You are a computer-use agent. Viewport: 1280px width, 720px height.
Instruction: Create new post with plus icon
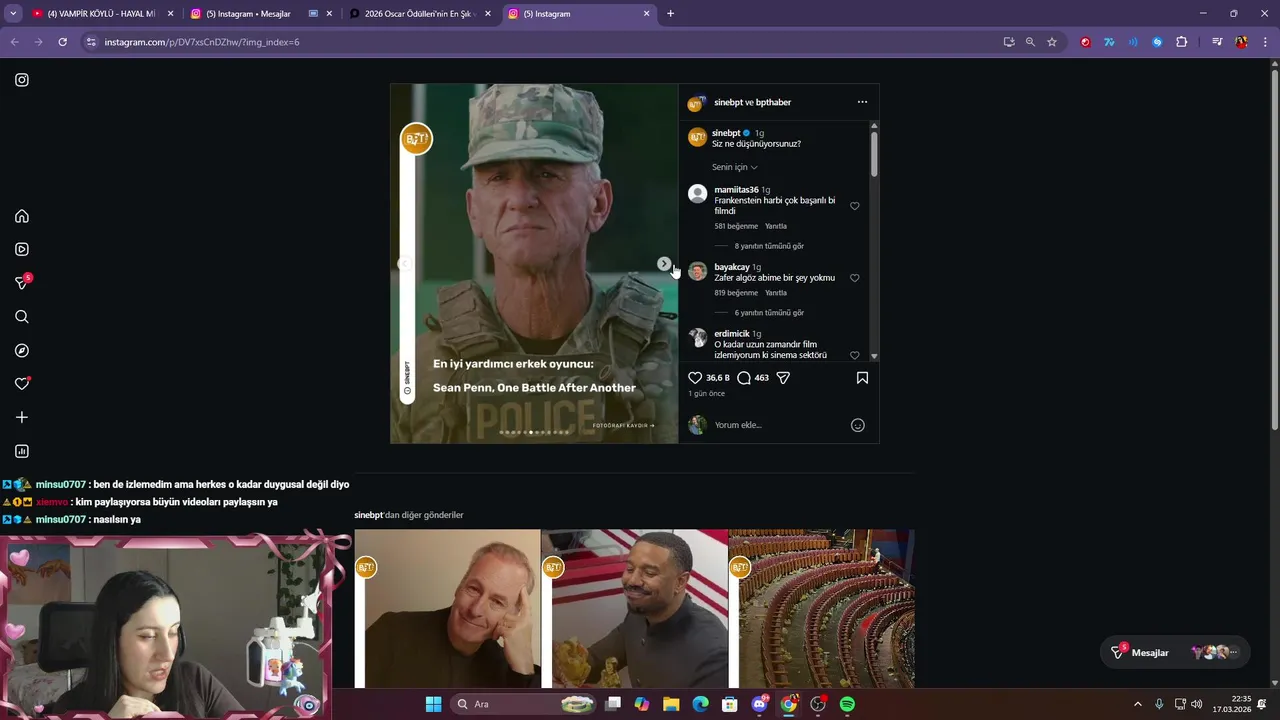22,417
